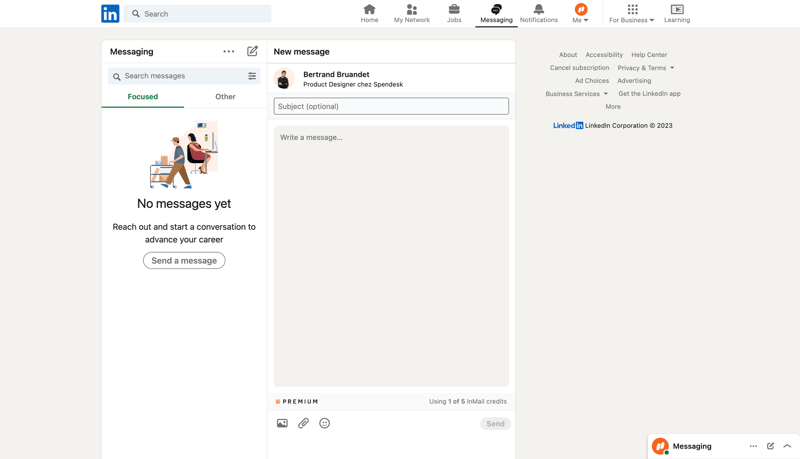Open the Jobs page
Screen dimensions: 800x459
point(454,14)
